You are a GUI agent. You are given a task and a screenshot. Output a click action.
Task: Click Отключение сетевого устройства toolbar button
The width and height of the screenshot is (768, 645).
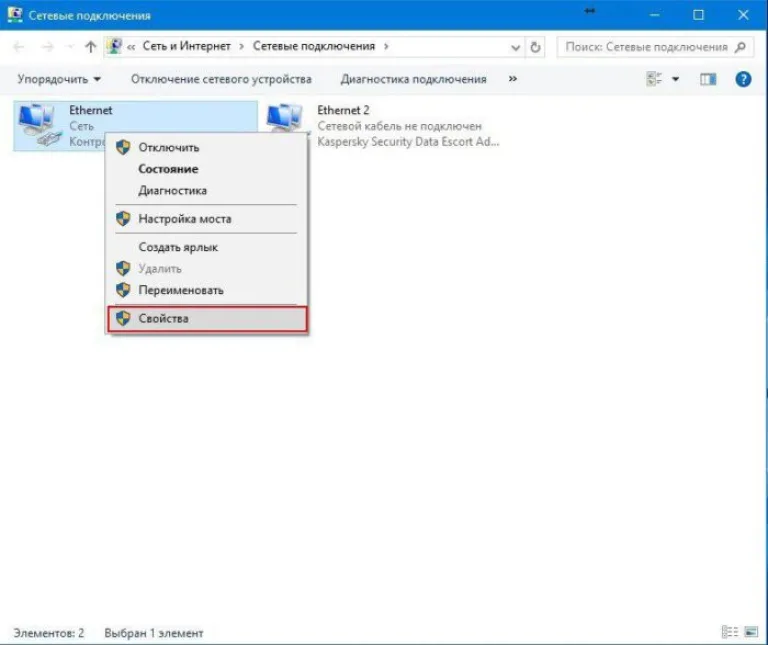coord(221,79)
